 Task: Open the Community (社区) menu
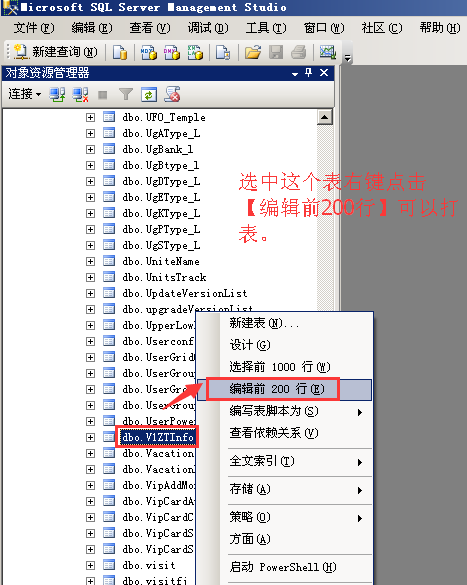coord(382,28)
